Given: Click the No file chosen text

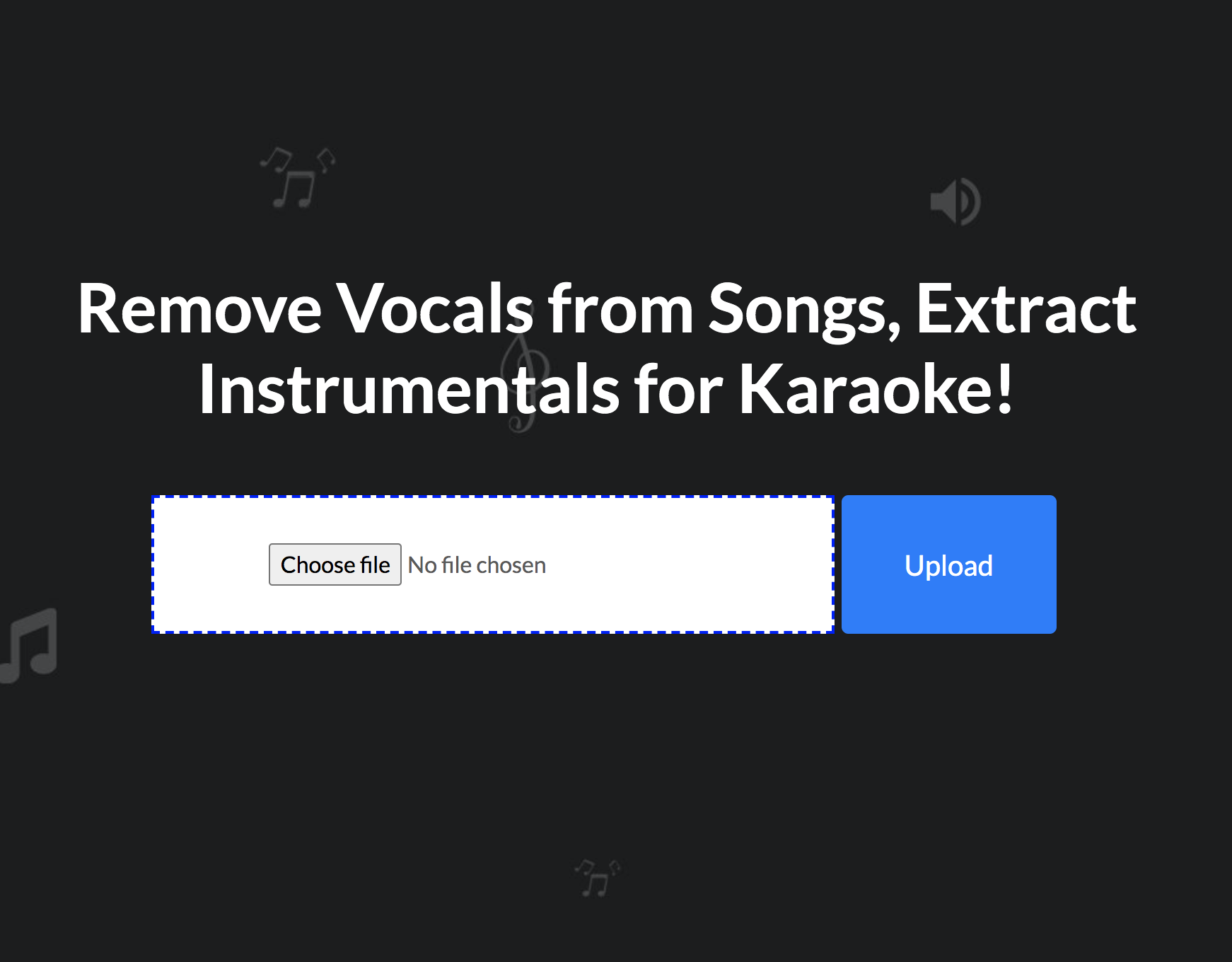Looking at the screenshot, I should (477, 564).
